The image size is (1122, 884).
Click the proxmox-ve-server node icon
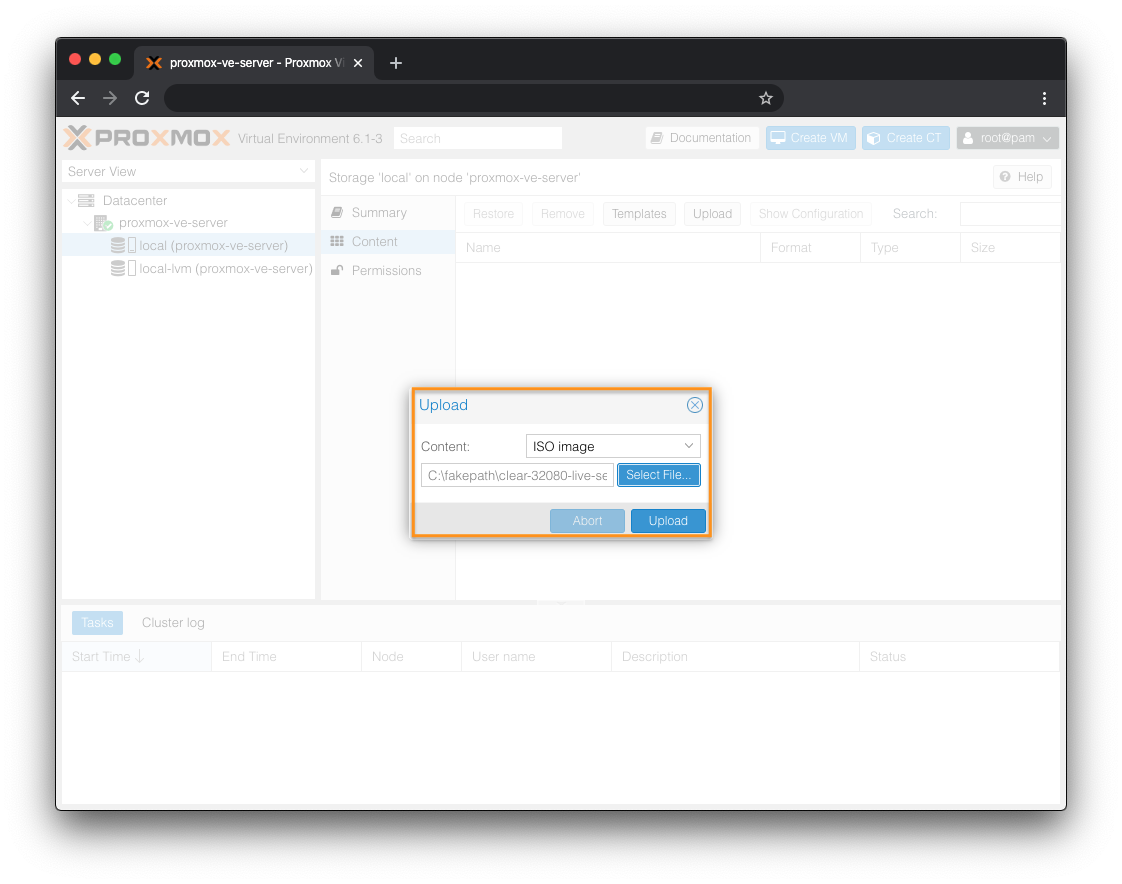tap(103, 223)
